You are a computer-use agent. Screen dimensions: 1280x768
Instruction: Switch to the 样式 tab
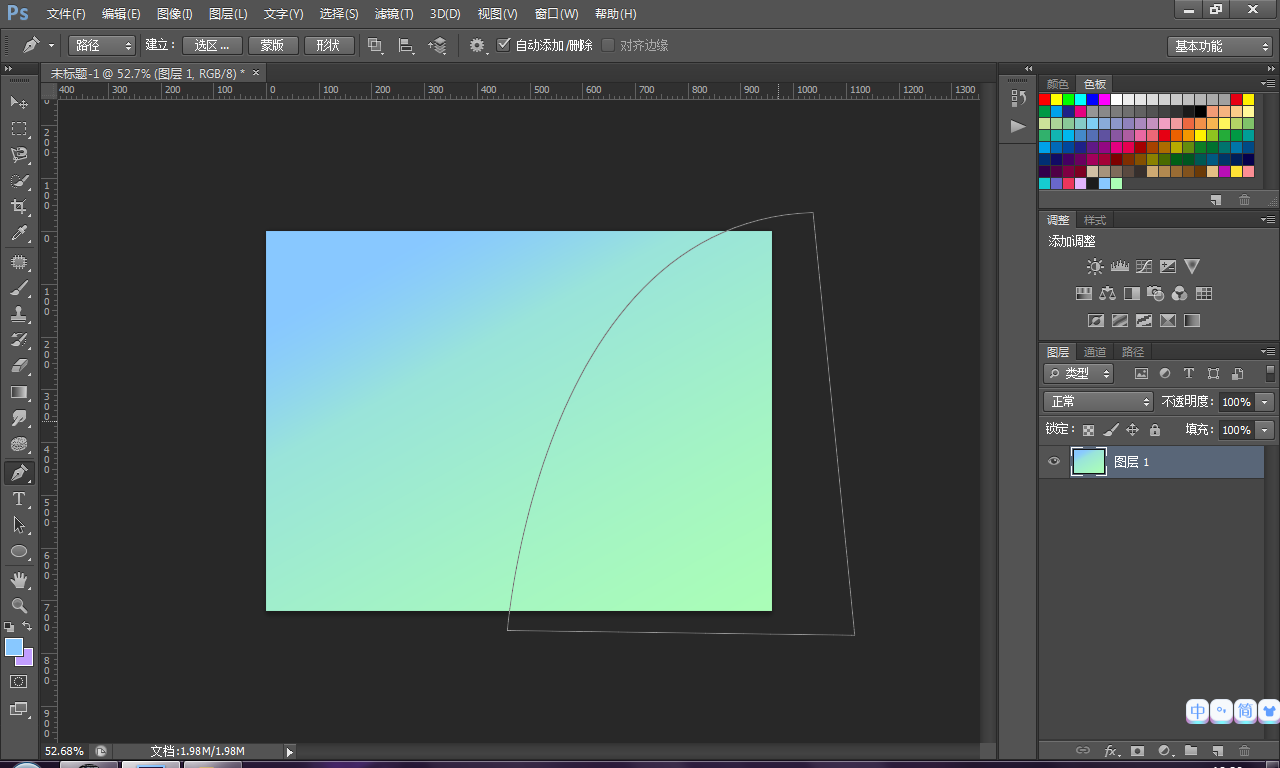click(1095, 220)
